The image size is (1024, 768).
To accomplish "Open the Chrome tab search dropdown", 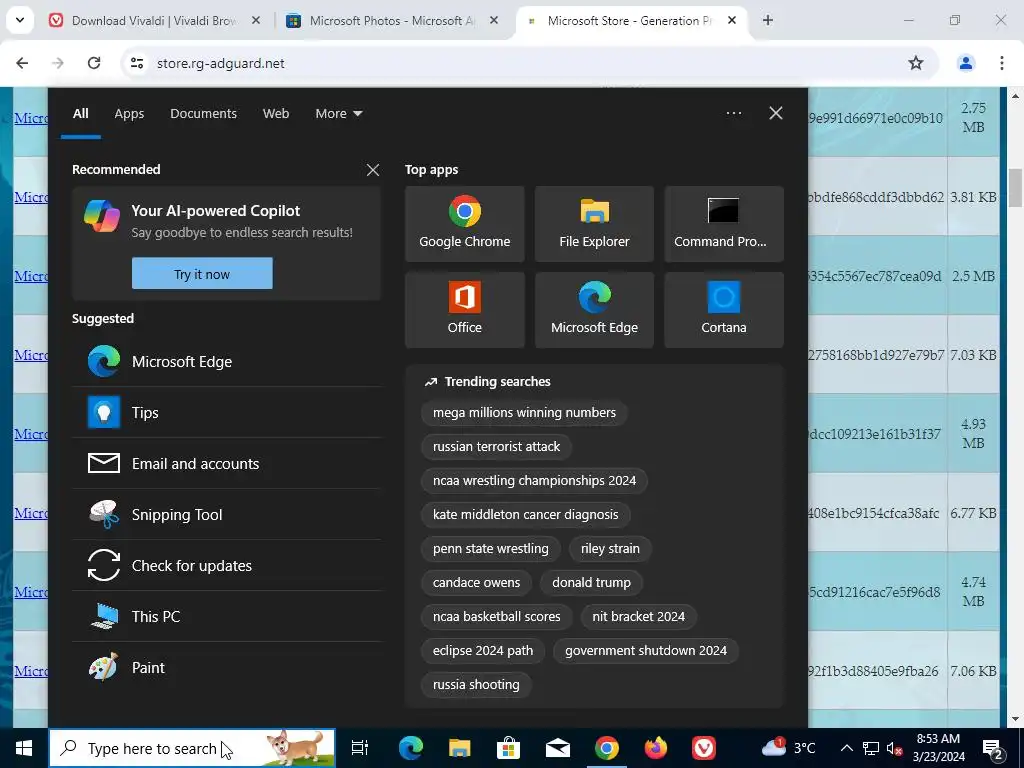I will coord(20,20).
